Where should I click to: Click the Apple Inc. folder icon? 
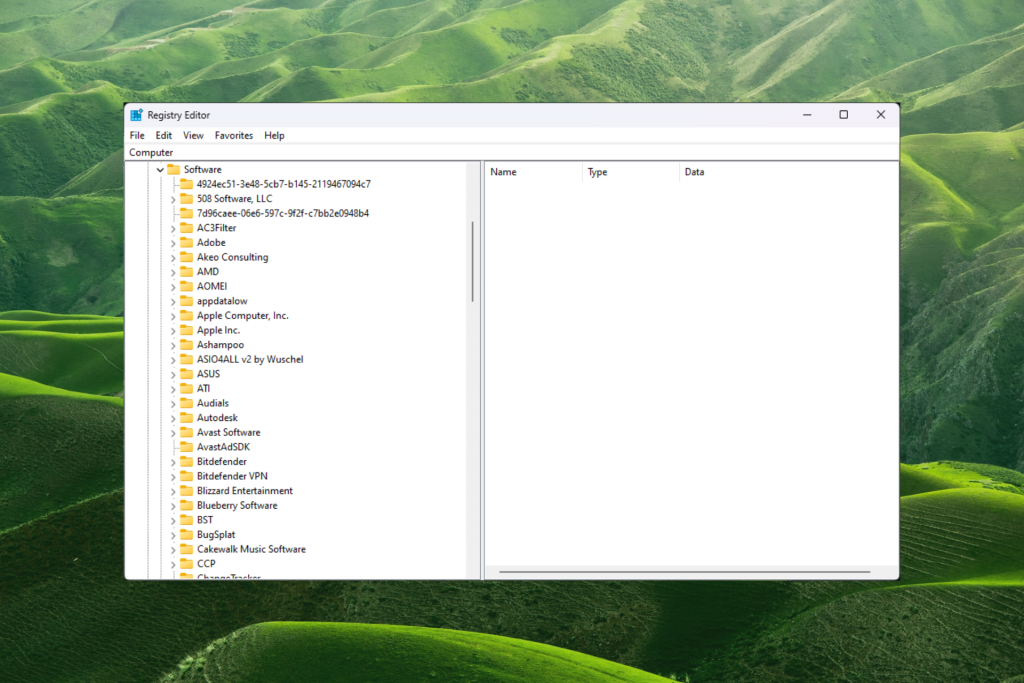(x=187, y=330)
